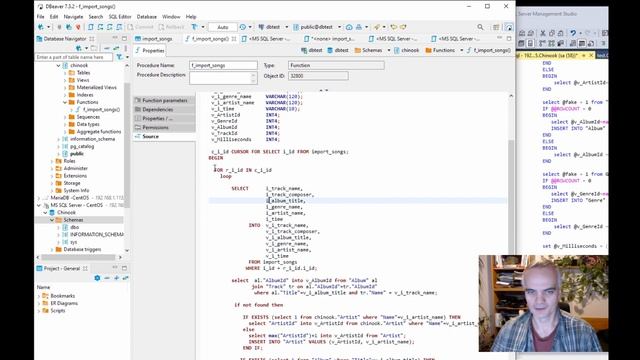Open the Help menu
The width and height of the screenshot is (640, 360).
tap(191, 17)
